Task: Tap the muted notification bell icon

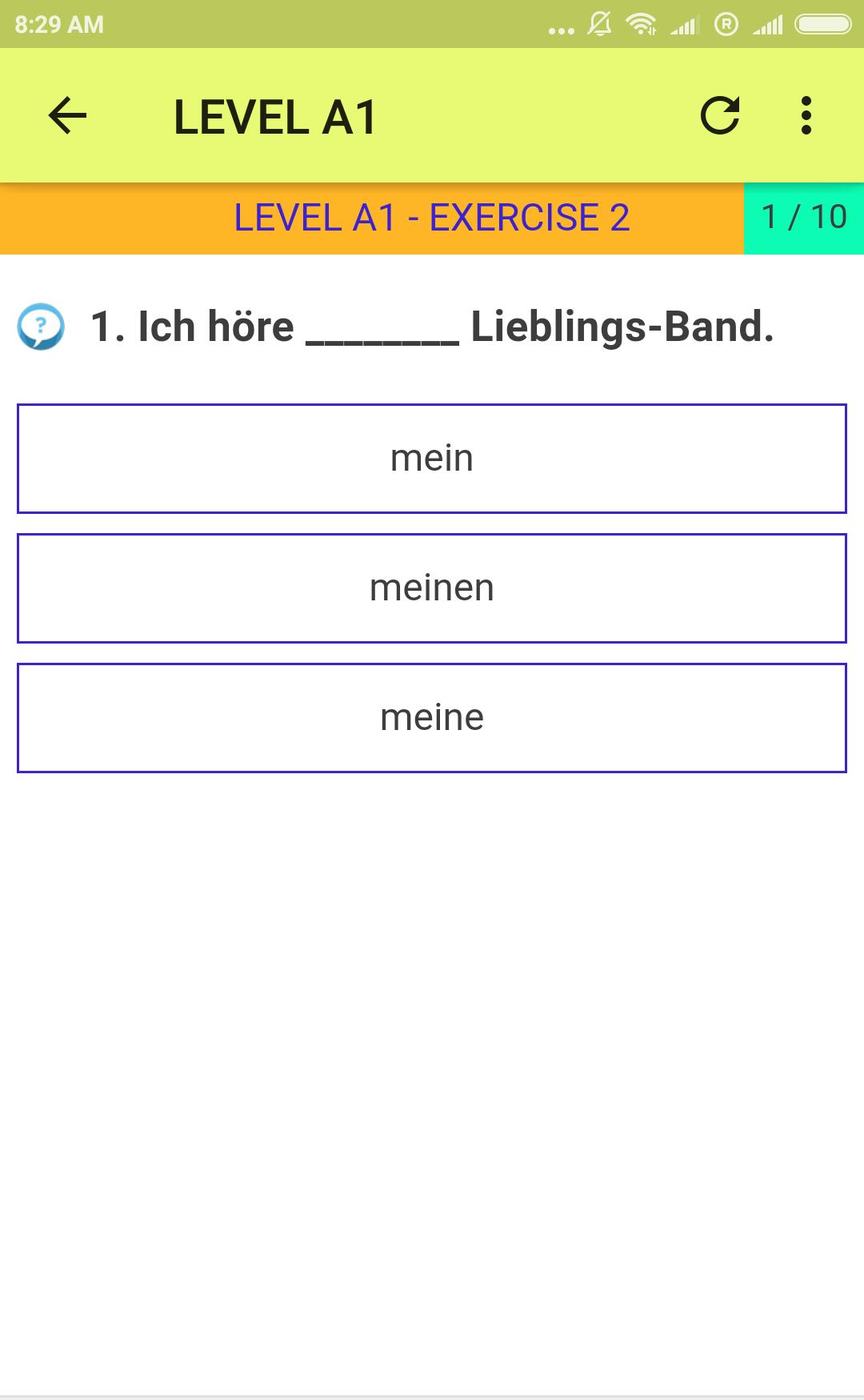Action: pos(599,24)
